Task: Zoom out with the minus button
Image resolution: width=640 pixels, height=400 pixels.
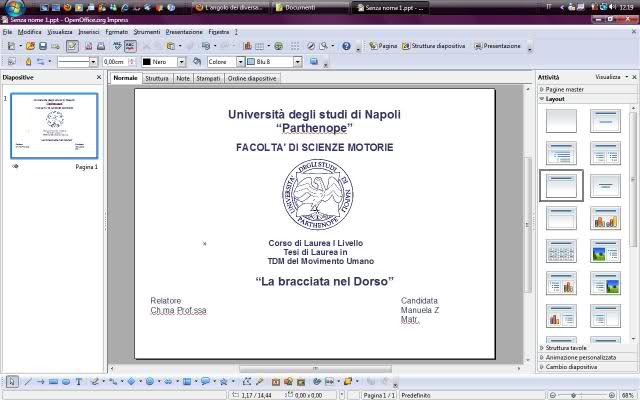Action: (x=553, y=395)
